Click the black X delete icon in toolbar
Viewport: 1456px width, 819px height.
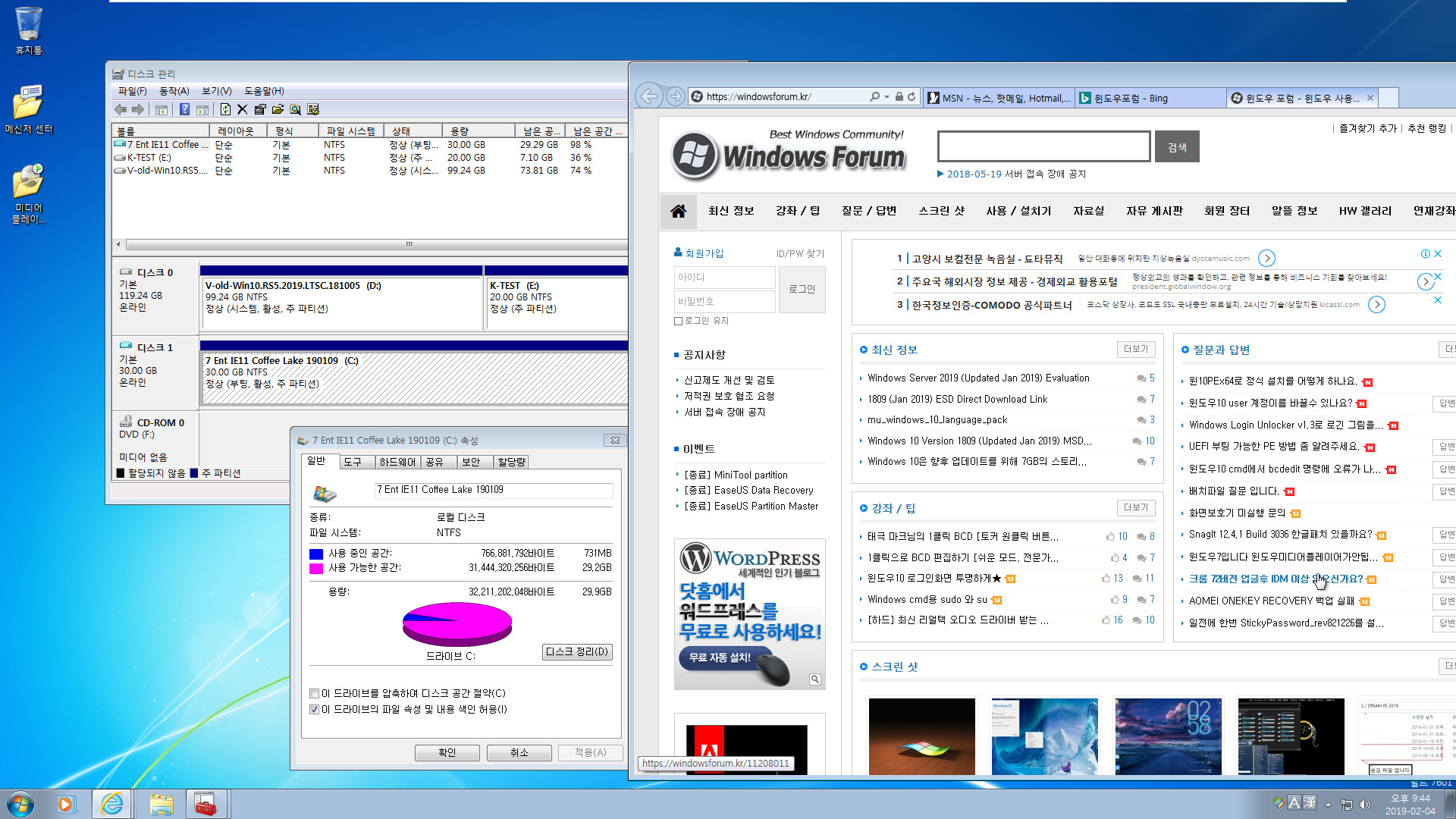pos(243,109)
